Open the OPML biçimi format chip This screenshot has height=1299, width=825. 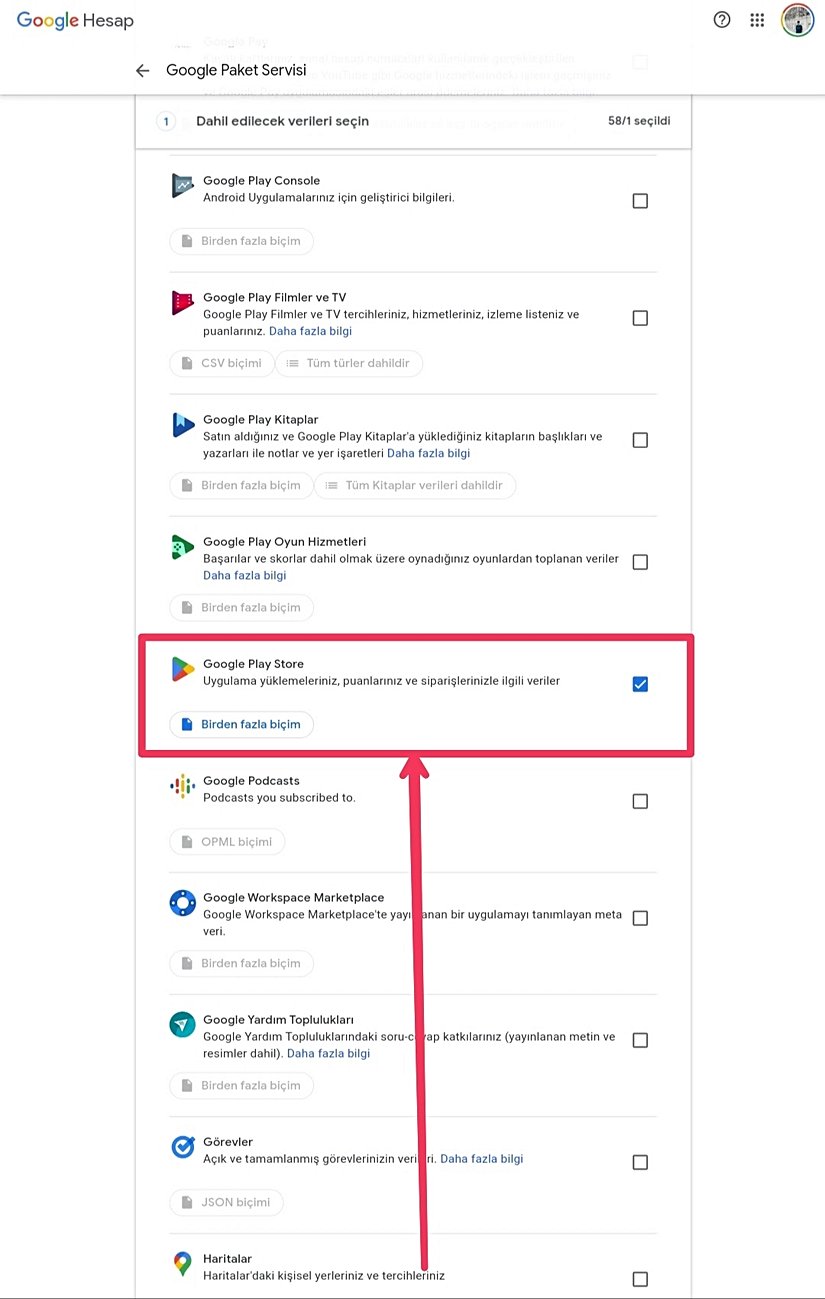click(227, 841)
